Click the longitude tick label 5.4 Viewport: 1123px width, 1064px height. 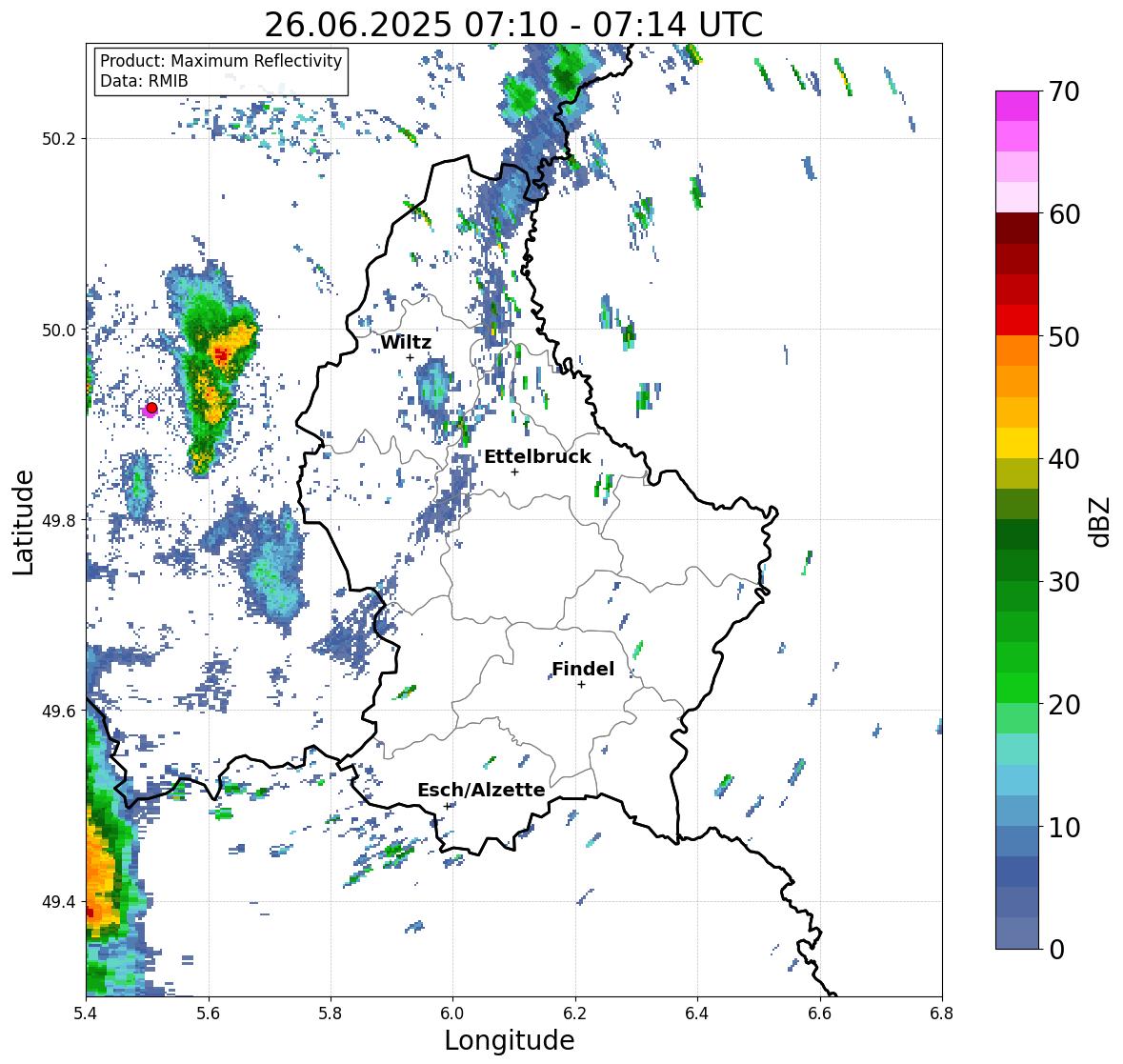click(x=86, y=1014)
